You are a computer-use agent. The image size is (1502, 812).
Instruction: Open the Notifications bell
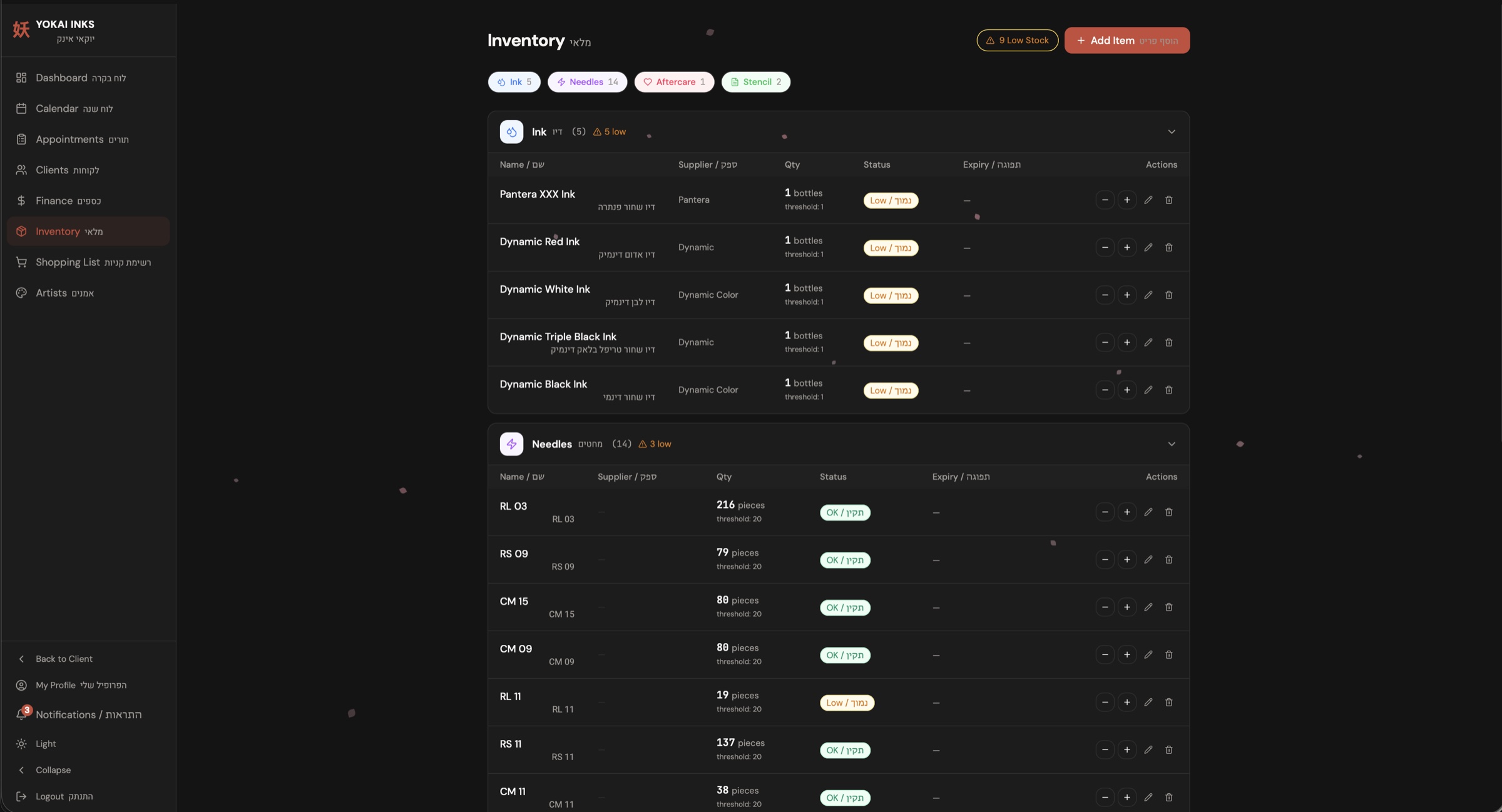pyautogui.click(x=21, y=714)
